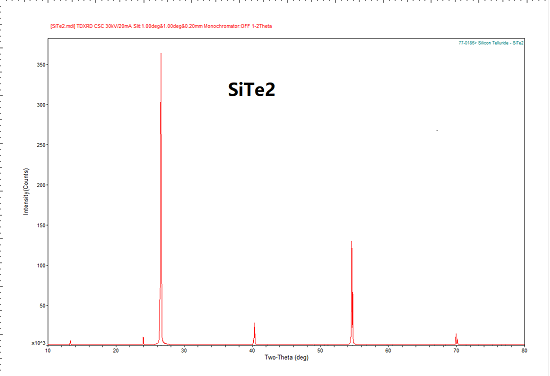
Task: Click the 250 tick label on intensity axis
Action: 41,145
